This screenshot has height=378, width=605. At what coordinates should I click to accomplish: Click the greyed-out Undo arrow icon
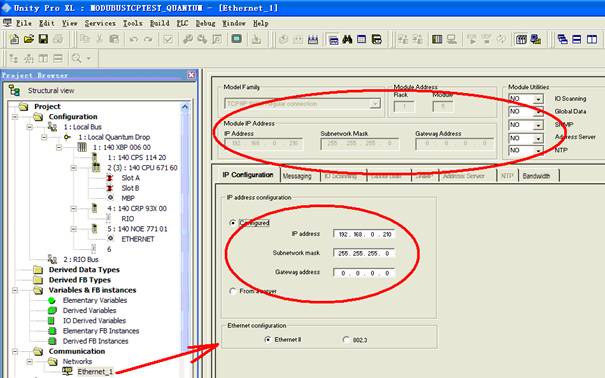pyautogui.click(x=134, y=39)
